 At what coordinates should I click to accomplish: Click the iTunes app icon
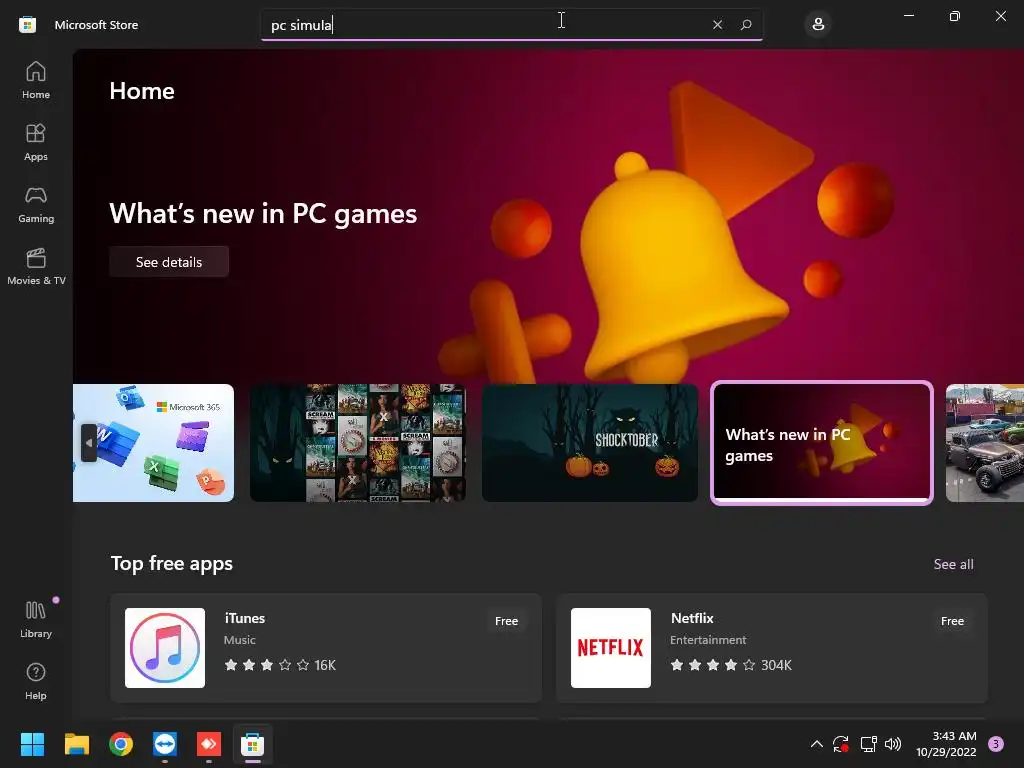165,648
